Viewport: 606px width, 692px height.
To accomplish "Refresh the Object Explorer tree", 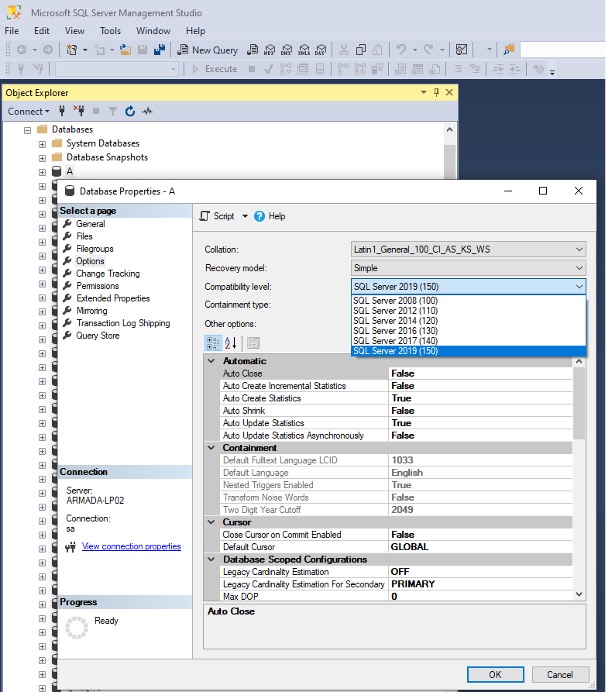I will point(130,111).
